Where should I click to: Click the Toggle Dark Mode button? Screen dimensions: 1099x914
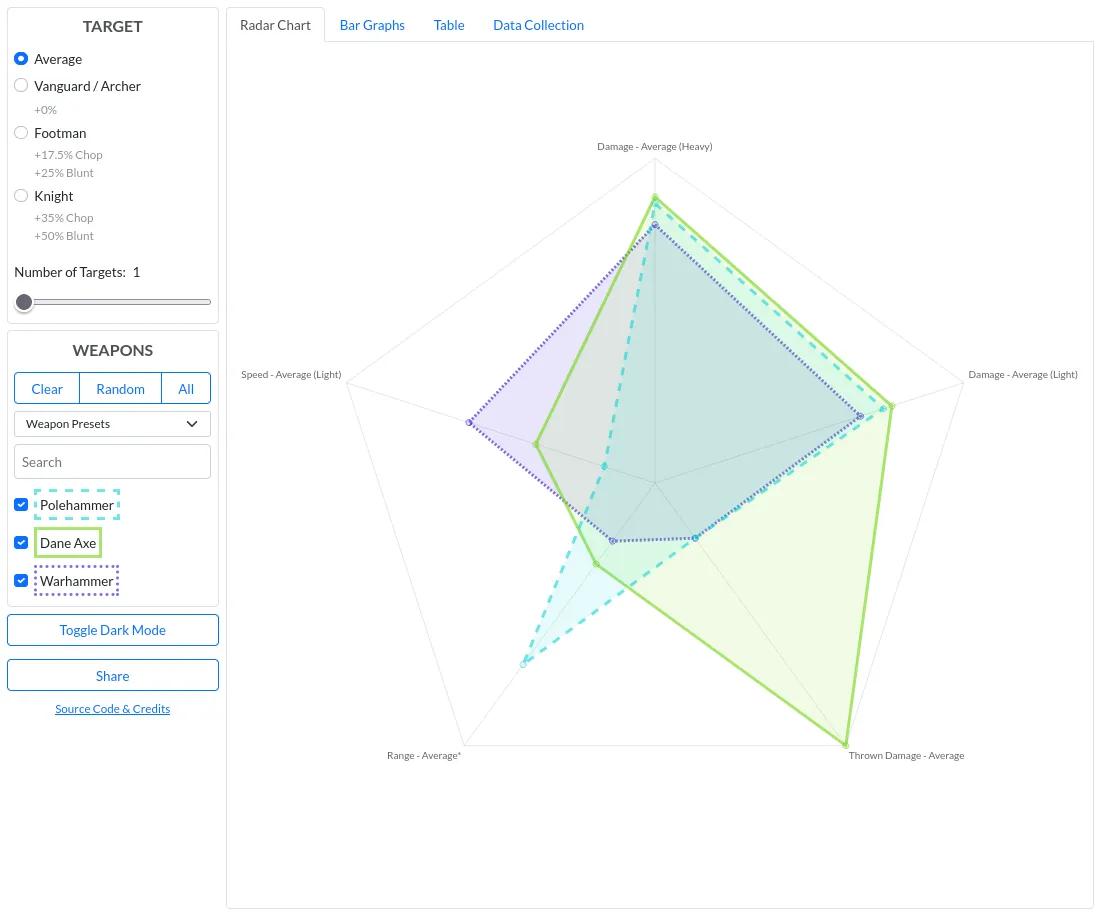pyautogui.click(x=112, y=630)
